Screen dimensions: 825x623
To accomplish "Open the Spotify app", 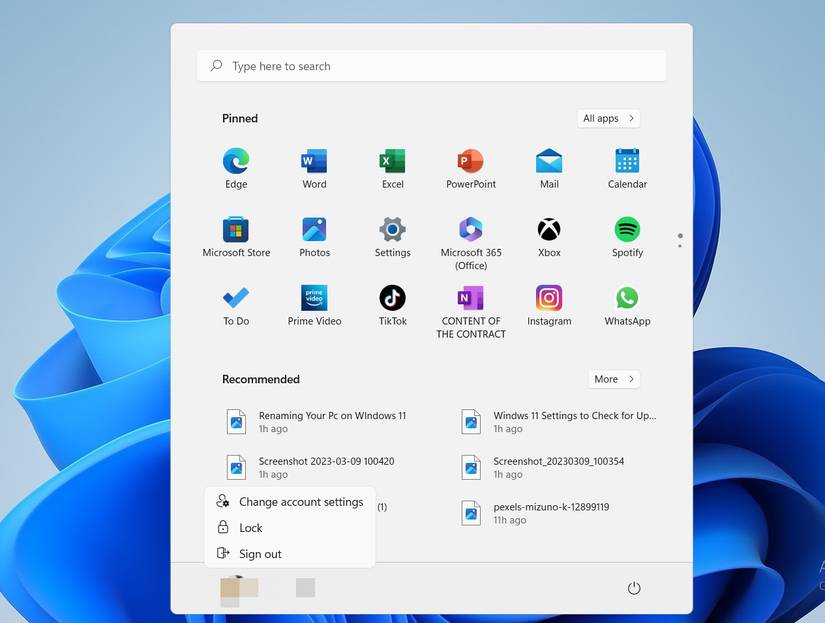I will [627, 229].
